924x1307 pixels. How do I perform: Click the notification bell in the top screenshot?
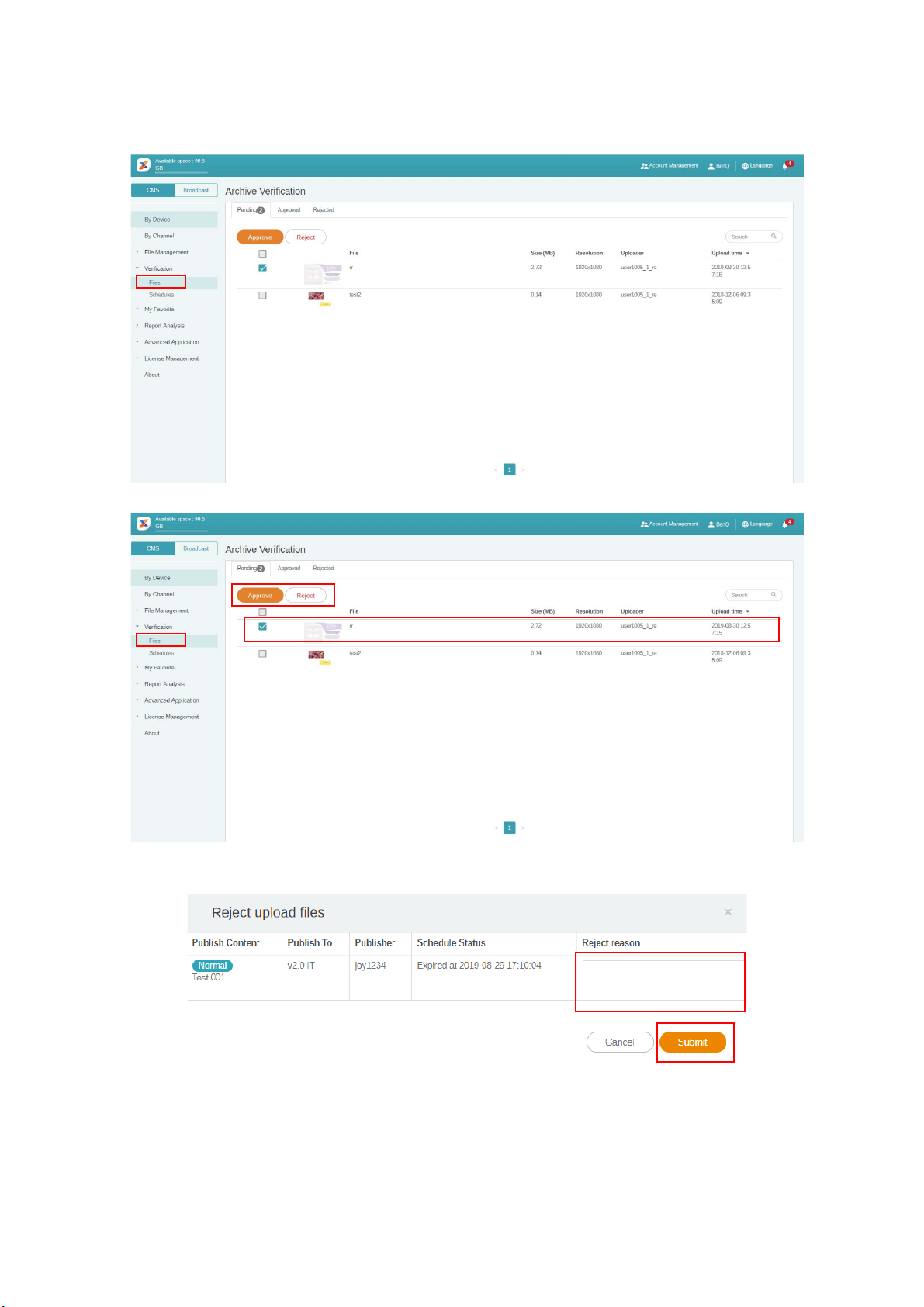[785, 166]
